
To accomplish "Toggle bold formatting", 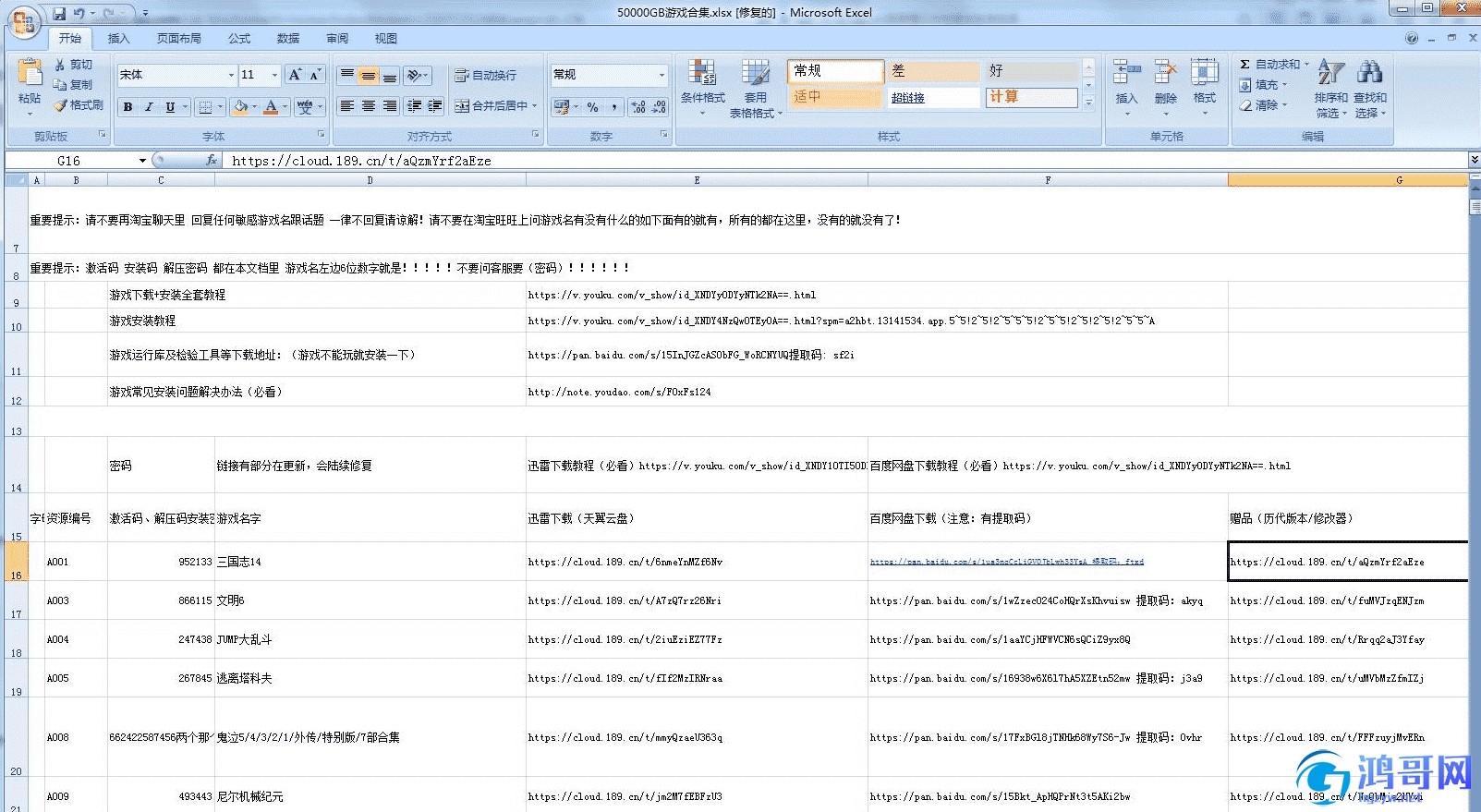I will coord(128,107).
